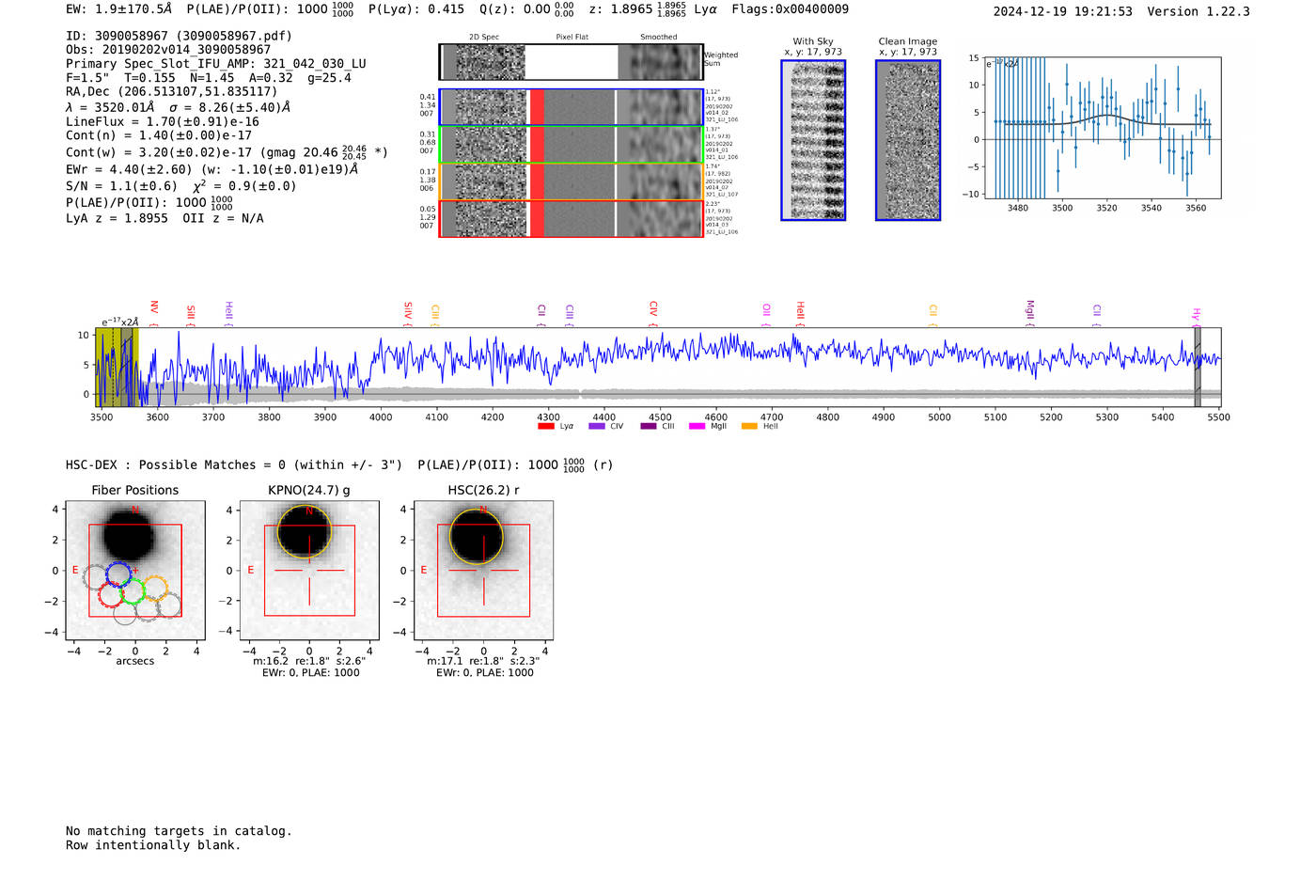Click the Smoothed column header

[x=659, y=38]
